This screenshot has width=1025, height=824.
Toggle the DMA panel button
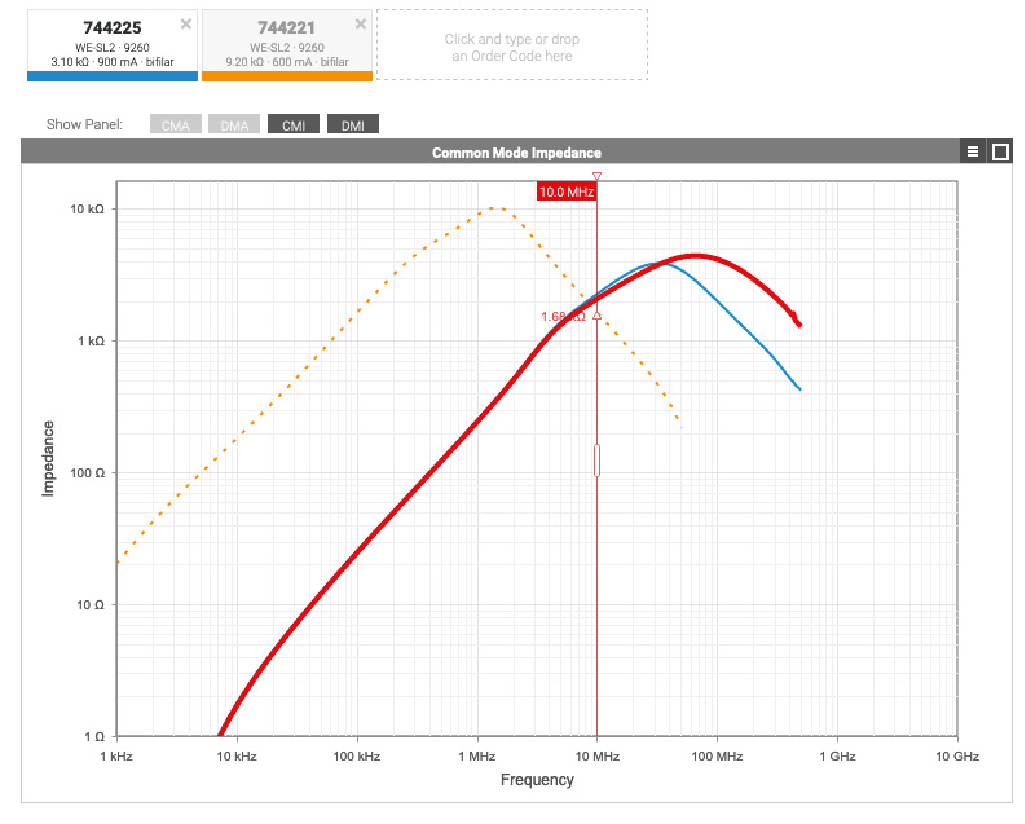point(234,125)
